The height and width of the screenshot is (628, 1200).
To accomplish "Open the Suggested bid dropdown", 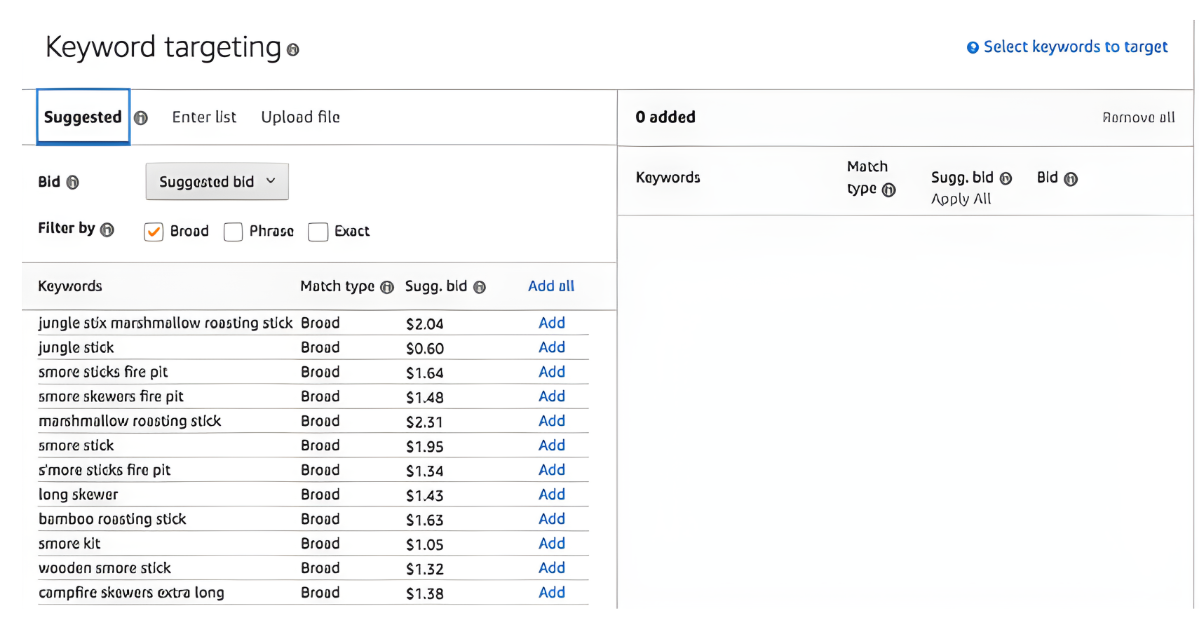I will pyautogui.click(x=217, y=182).
